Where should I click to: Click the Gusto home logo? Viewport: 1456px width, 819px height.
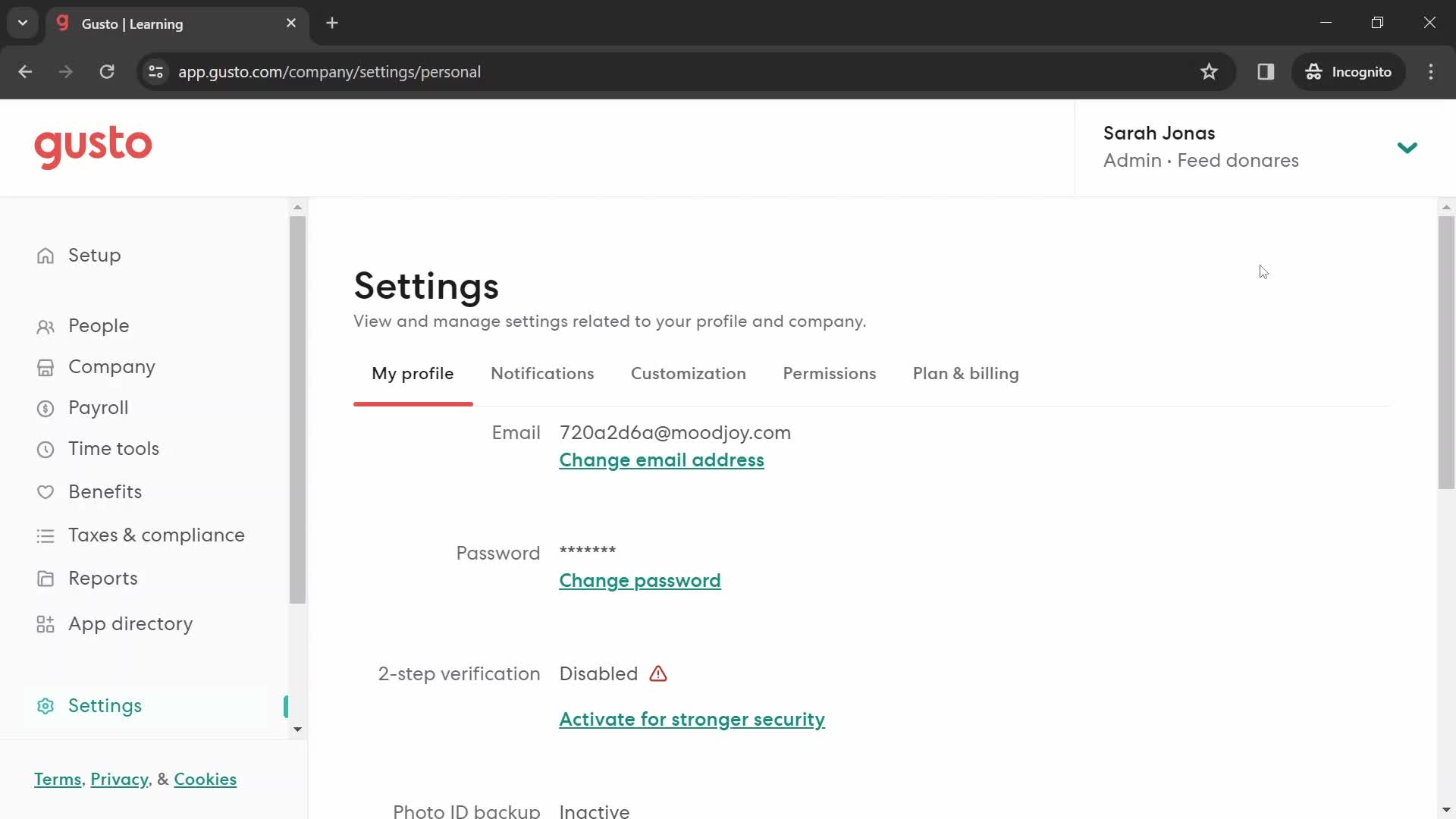[x=93, y=147]
